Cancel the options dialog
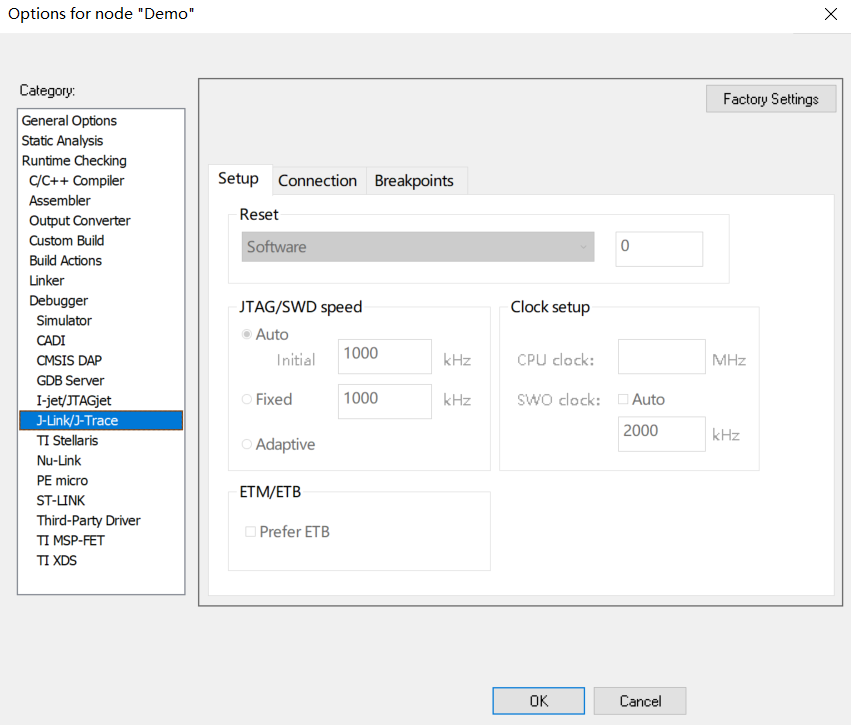Screen dimensions: 851x725 pos(640,701)
